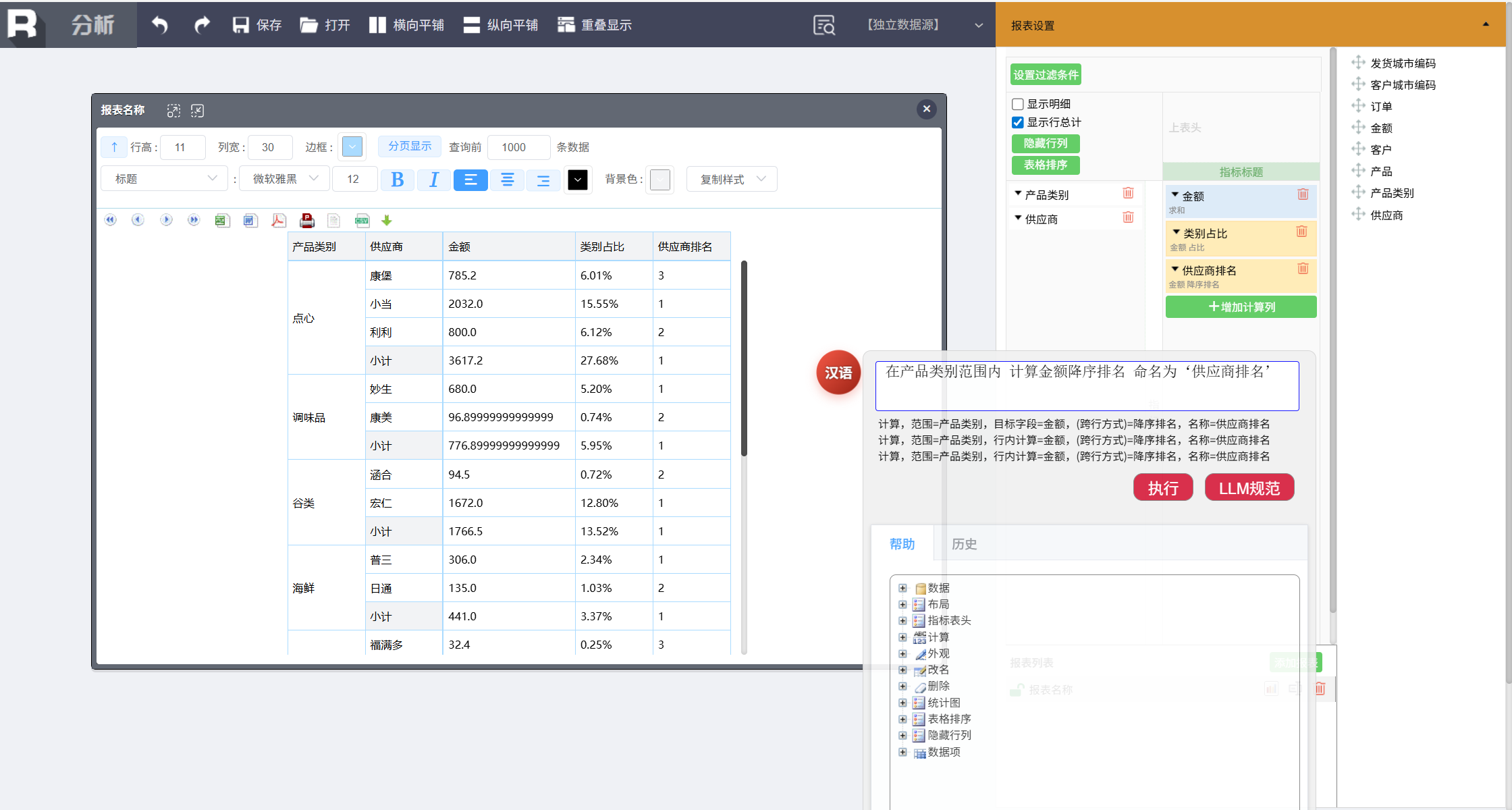
Task: Export the report as PDF
Action: coord(278,221)
